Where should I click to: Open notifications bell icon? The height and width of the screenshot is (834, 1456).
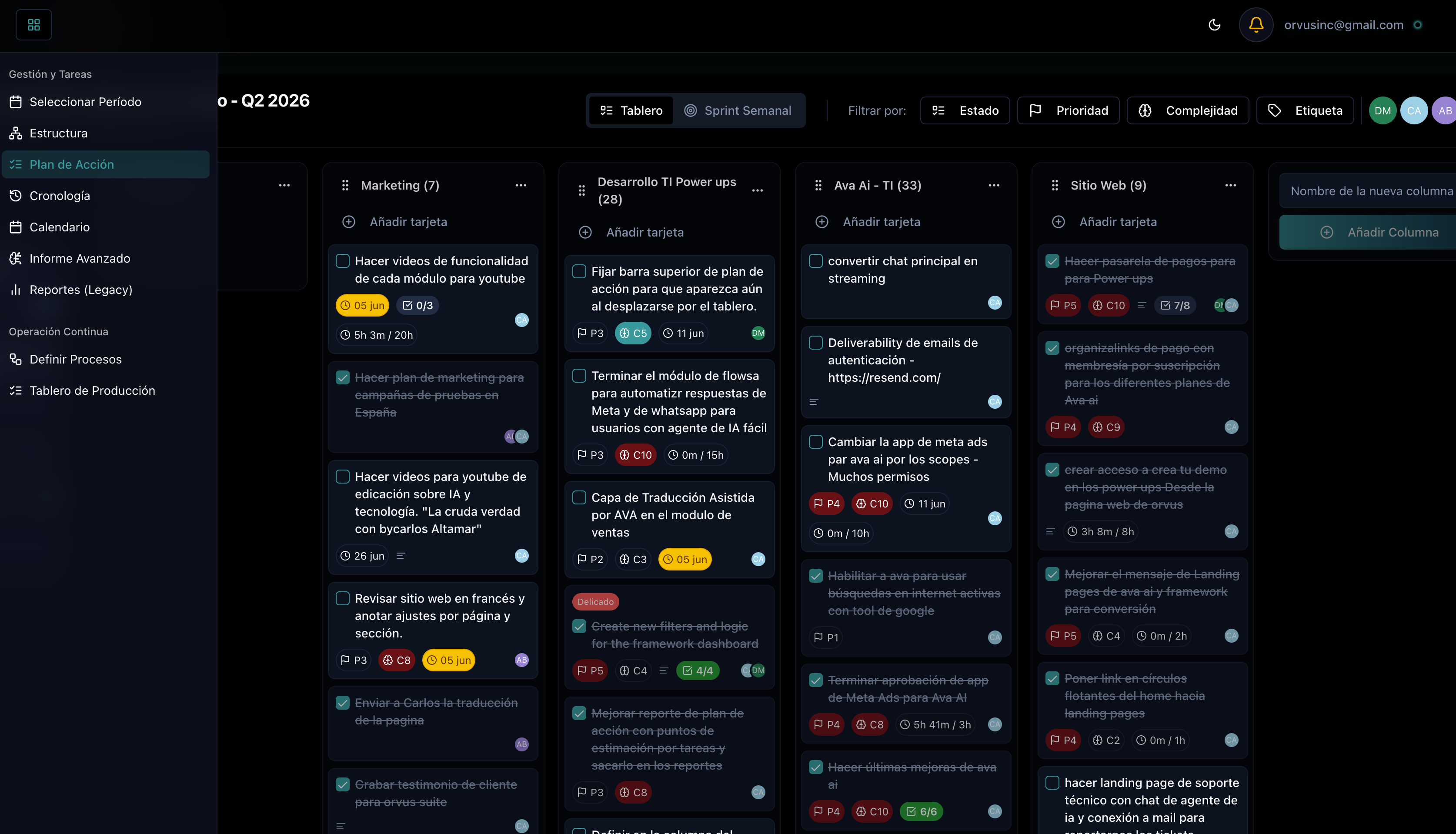pyautogui.click(x=1256, y=25)
